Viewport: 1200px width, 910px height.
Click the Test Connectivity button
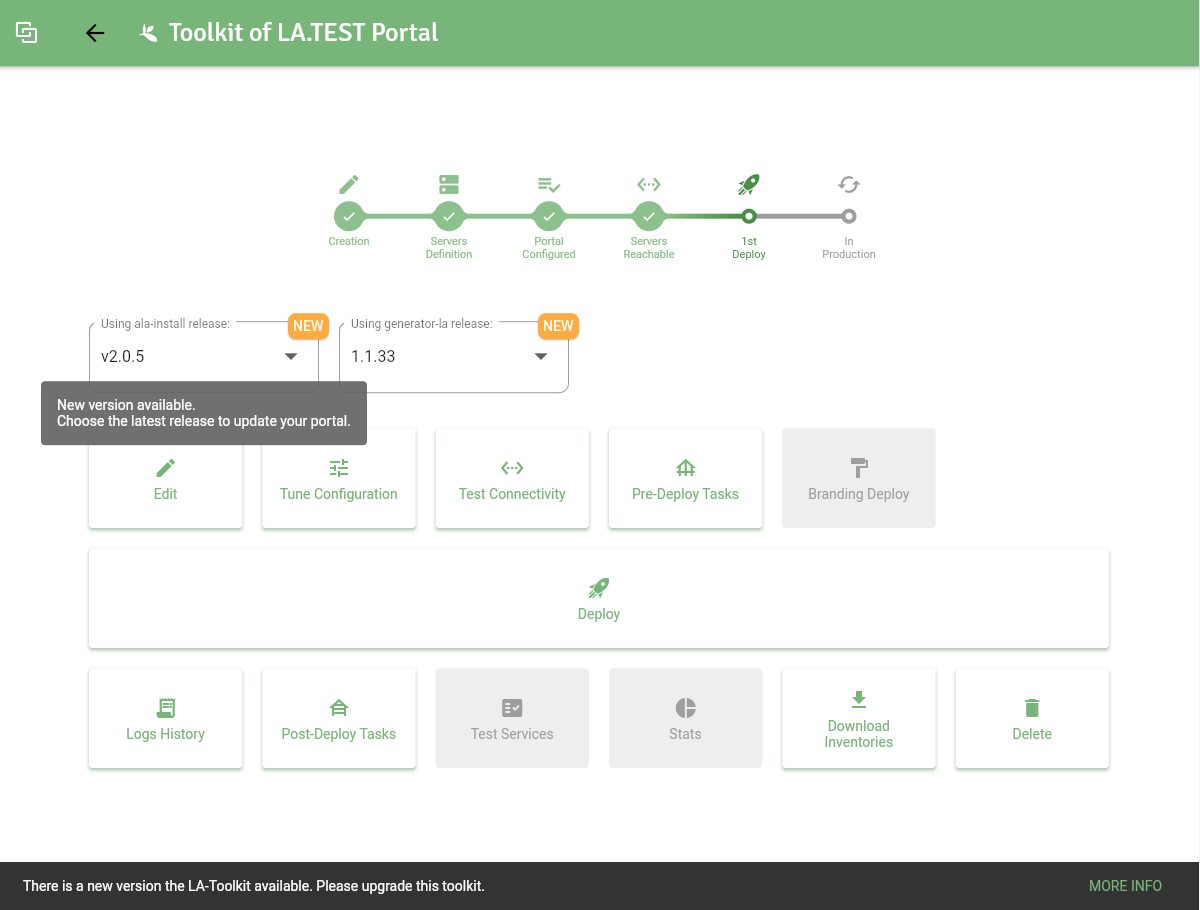tap(512, 478)
